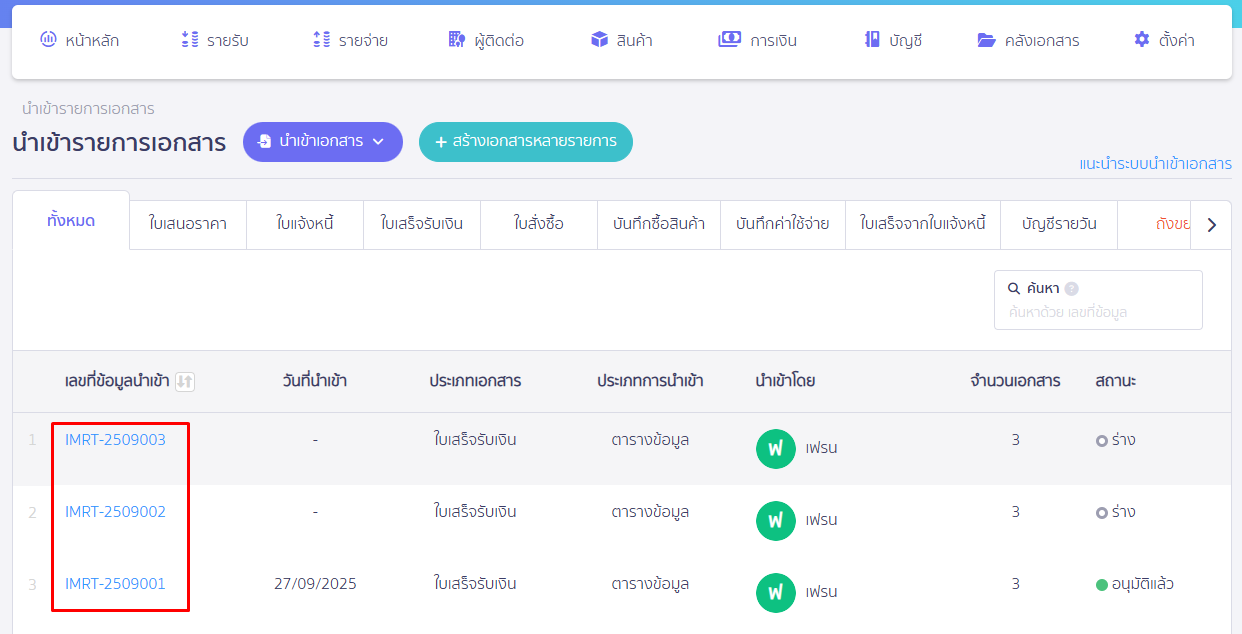Select the การเงิน finance icon
The height and width of the screenshot is (634, 1242).
tap(729, 39)
